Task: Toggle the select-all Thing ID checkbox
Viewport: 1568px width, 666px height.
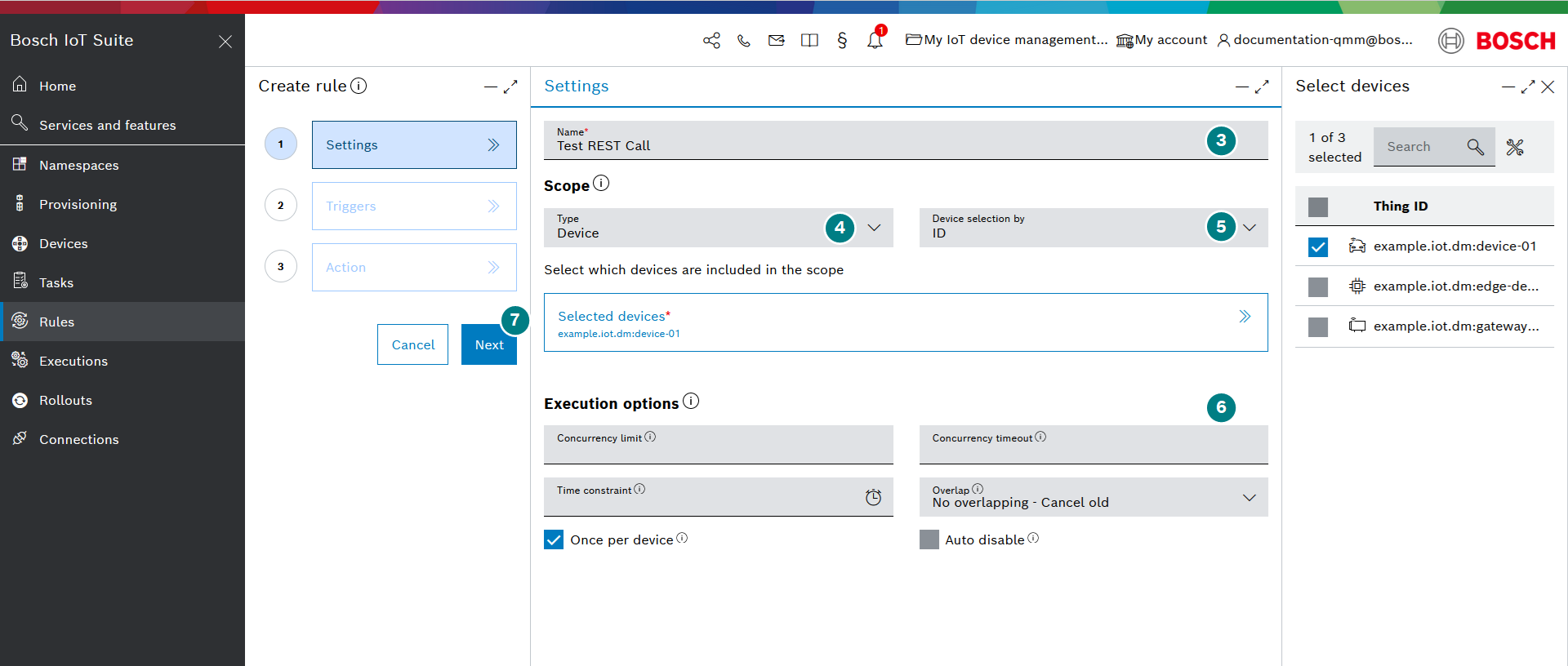Action: [1318, 206]
